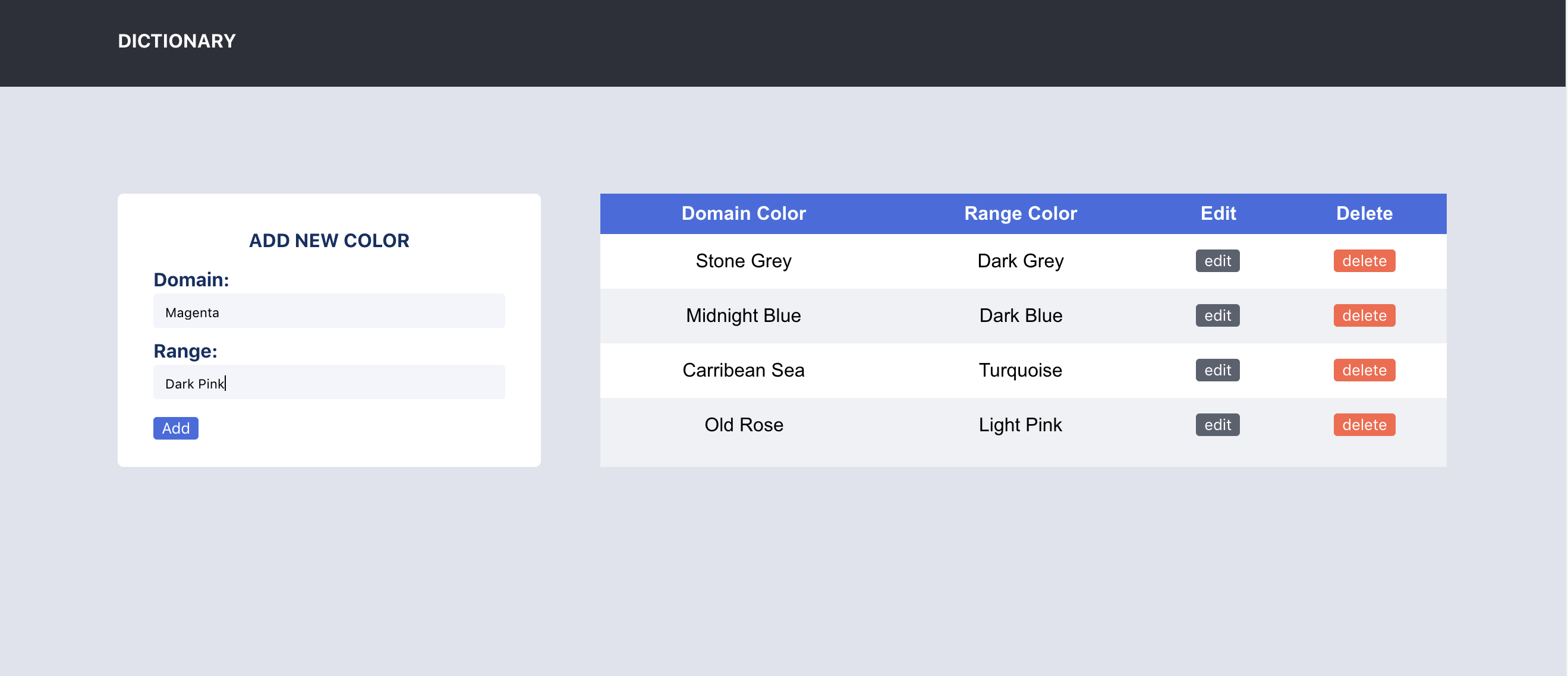
Task: Delete the Carribean Sea entry
Action: (x=1364, y=370)
